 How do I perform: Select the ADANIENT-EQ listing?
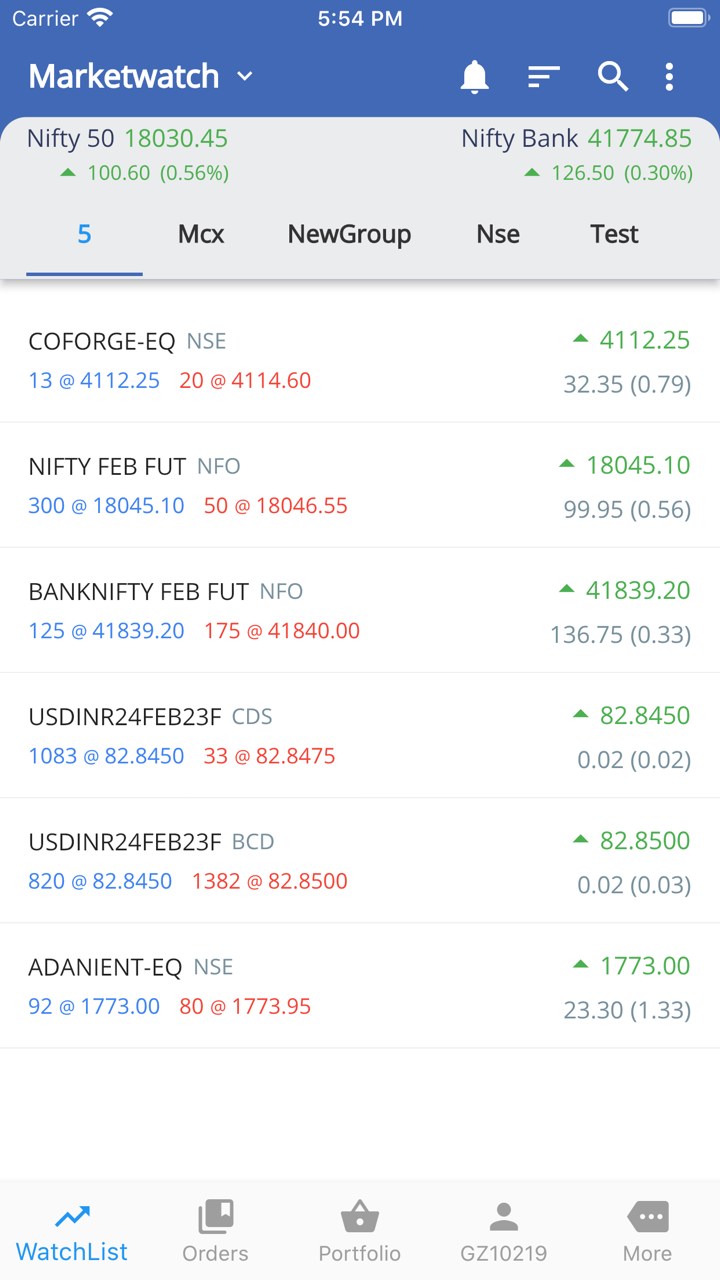pos(360,985)
